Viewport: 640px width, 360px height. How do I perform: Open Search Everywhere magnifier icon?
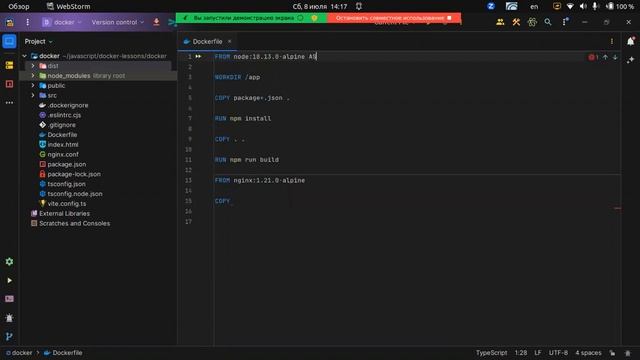pyautogui.click(x=548, y=22)
